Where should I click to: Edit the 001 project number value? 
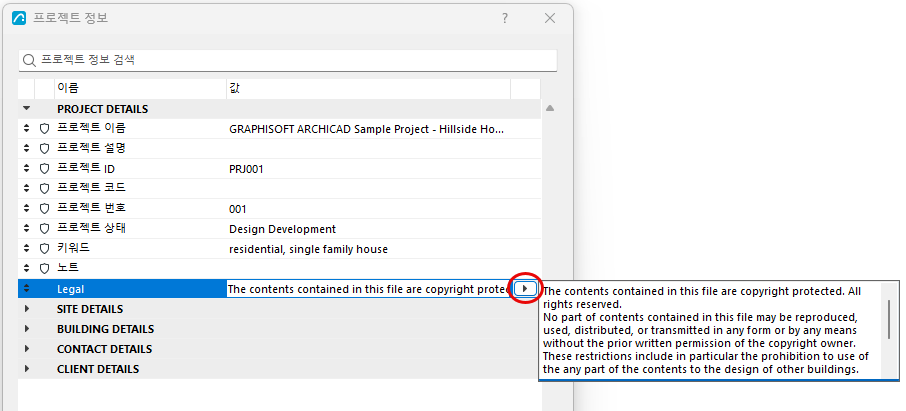click(237, 209)
